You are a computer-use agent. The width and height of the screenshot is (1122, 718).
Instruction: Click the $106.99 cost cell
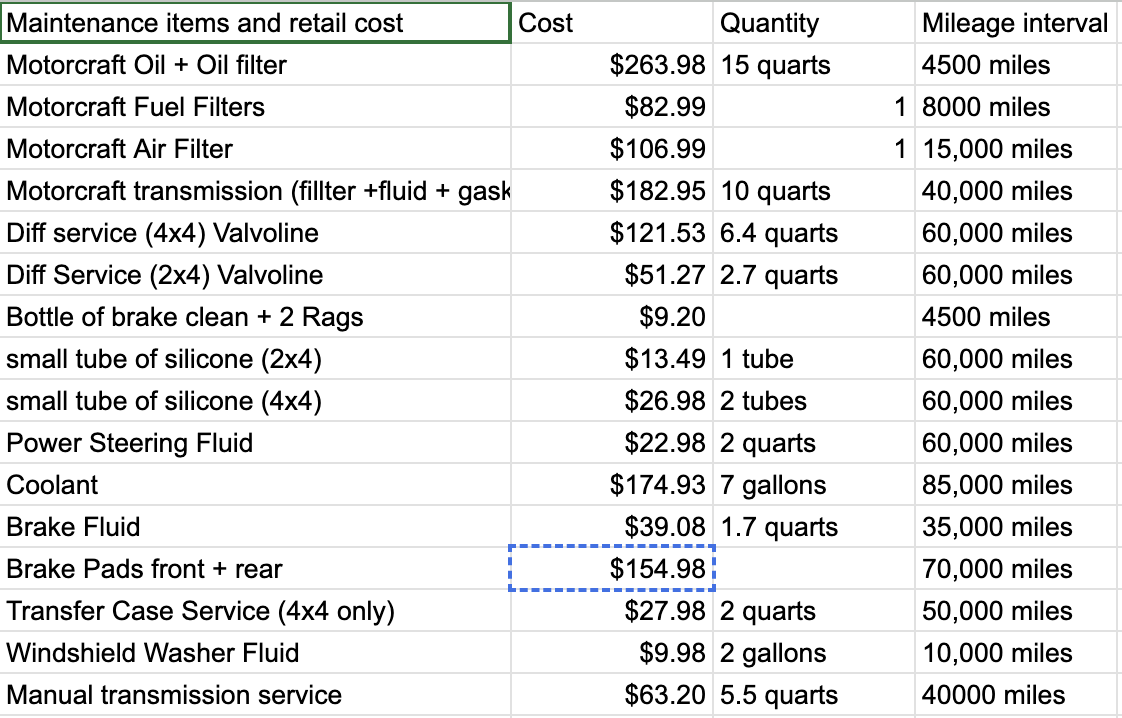612,149
